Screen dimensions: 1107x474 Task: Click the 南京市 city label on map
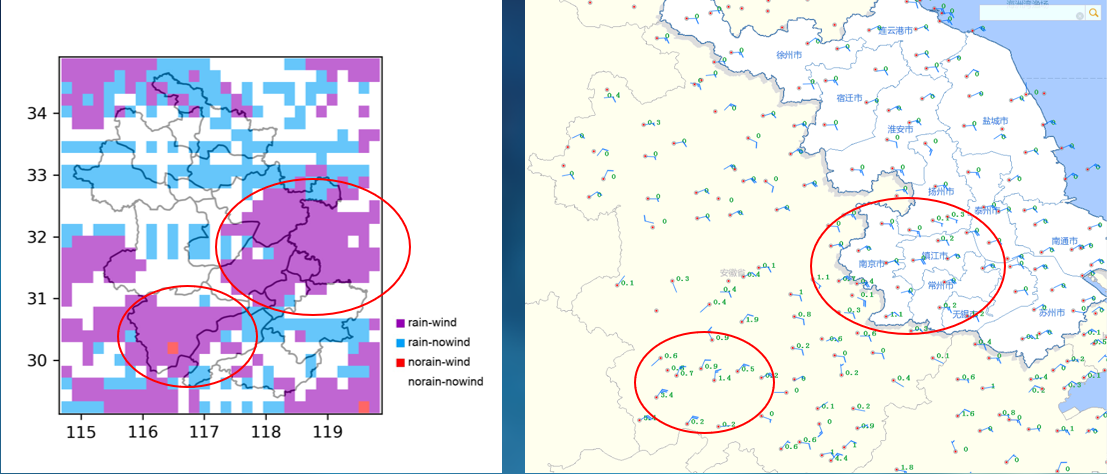point(873,264)
